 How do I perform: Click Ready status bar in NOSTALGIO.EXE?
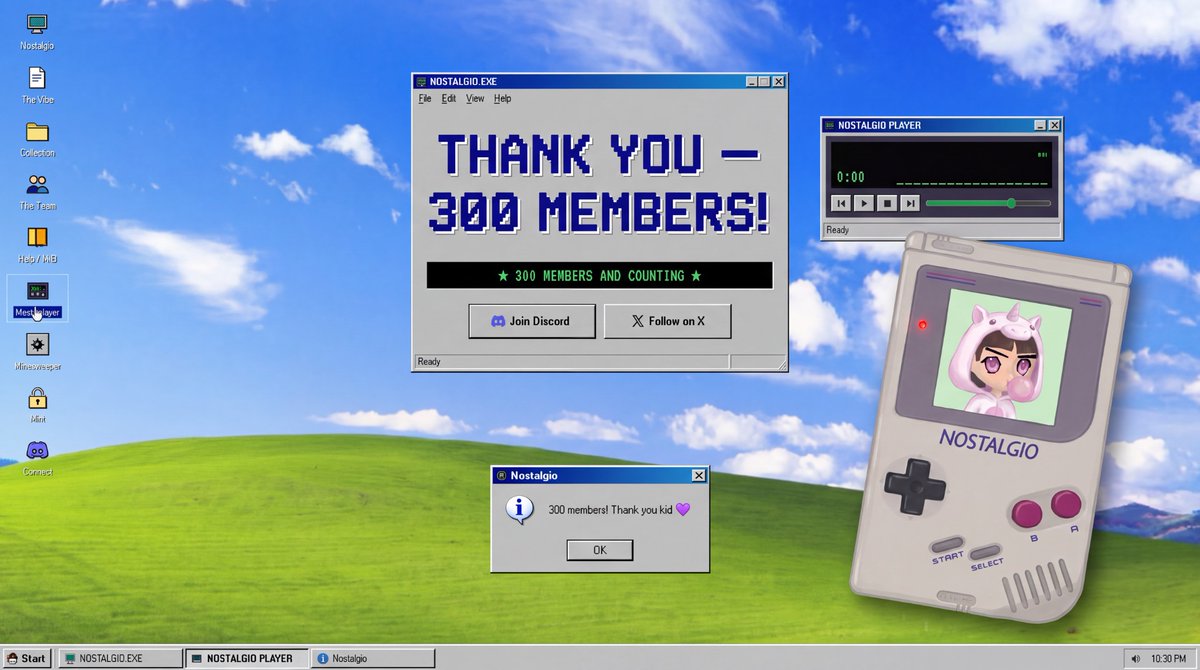[x=570, y=362]
